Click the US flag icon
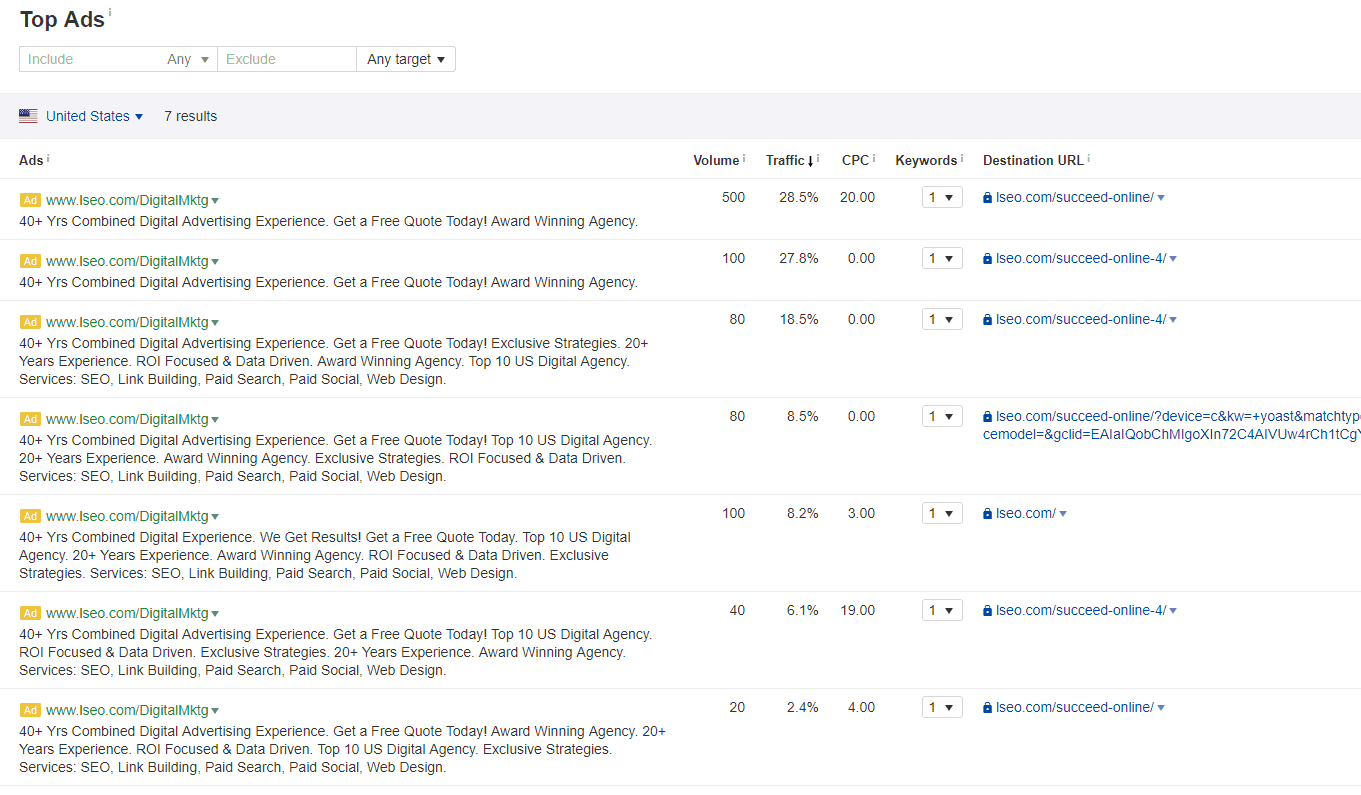 click(28, 116)
